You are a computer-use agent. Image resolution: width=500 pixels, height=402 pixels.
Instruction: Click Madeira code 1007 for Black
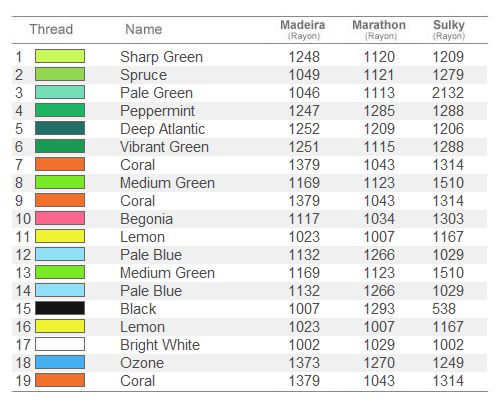[304, 309]
